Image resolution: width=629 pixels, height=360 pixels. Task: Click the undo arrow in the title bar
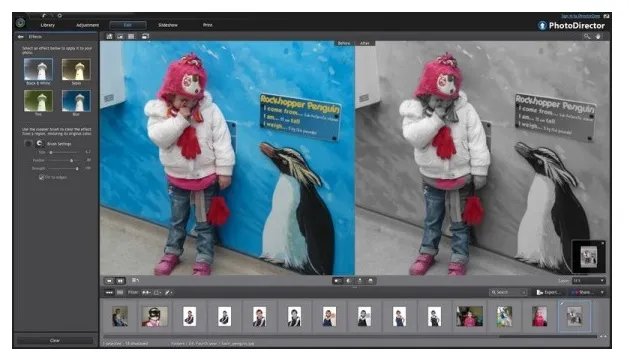(x=44, y=16)
